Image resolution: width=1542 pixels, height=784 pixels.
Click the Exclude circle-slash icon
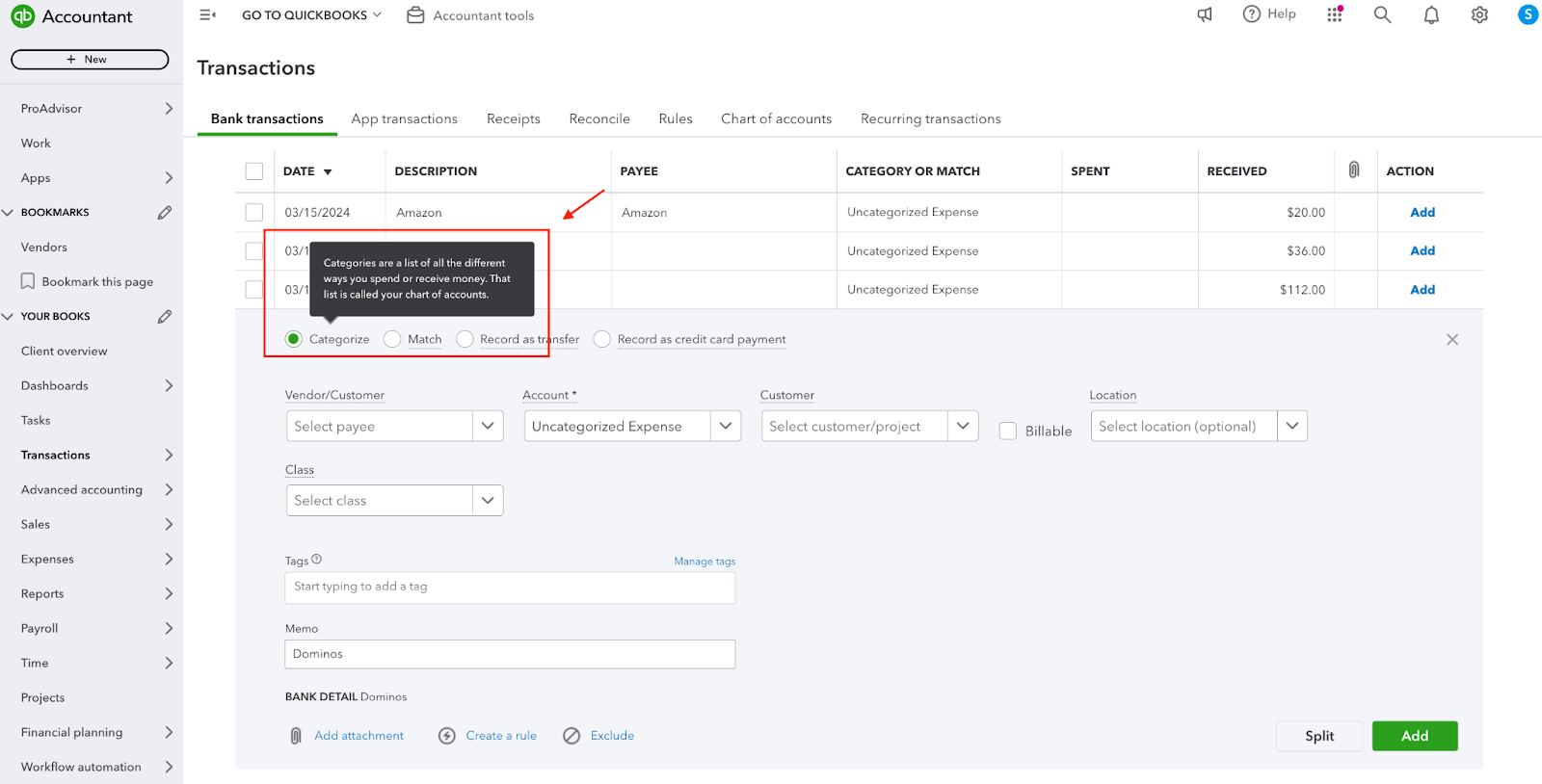(x=572, y=736)
